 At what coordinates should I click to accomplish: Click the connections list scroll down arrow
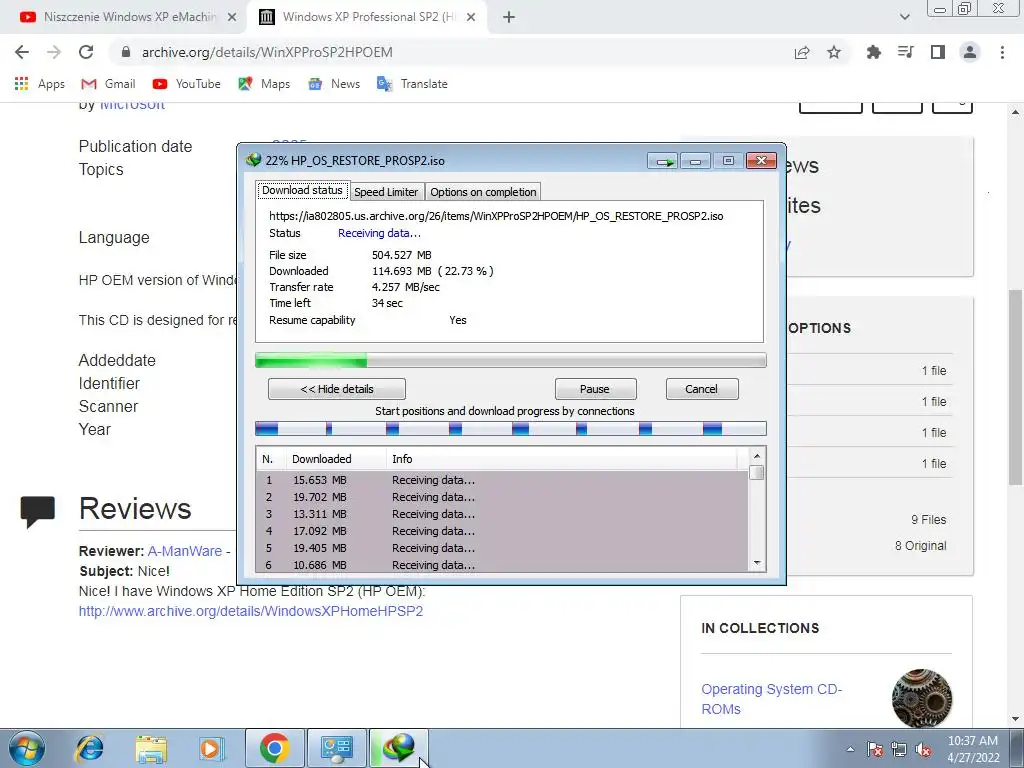coord(757,563)
